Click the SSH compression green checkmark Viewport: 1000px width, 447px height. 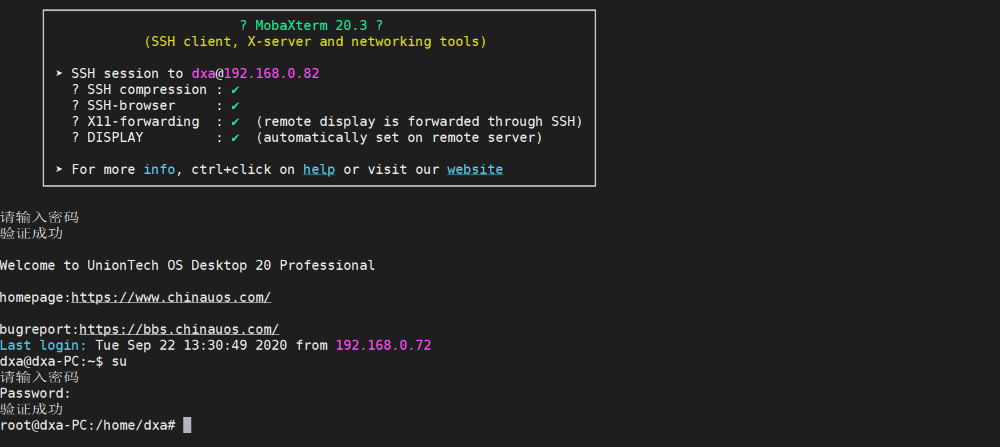click(235, 90)
